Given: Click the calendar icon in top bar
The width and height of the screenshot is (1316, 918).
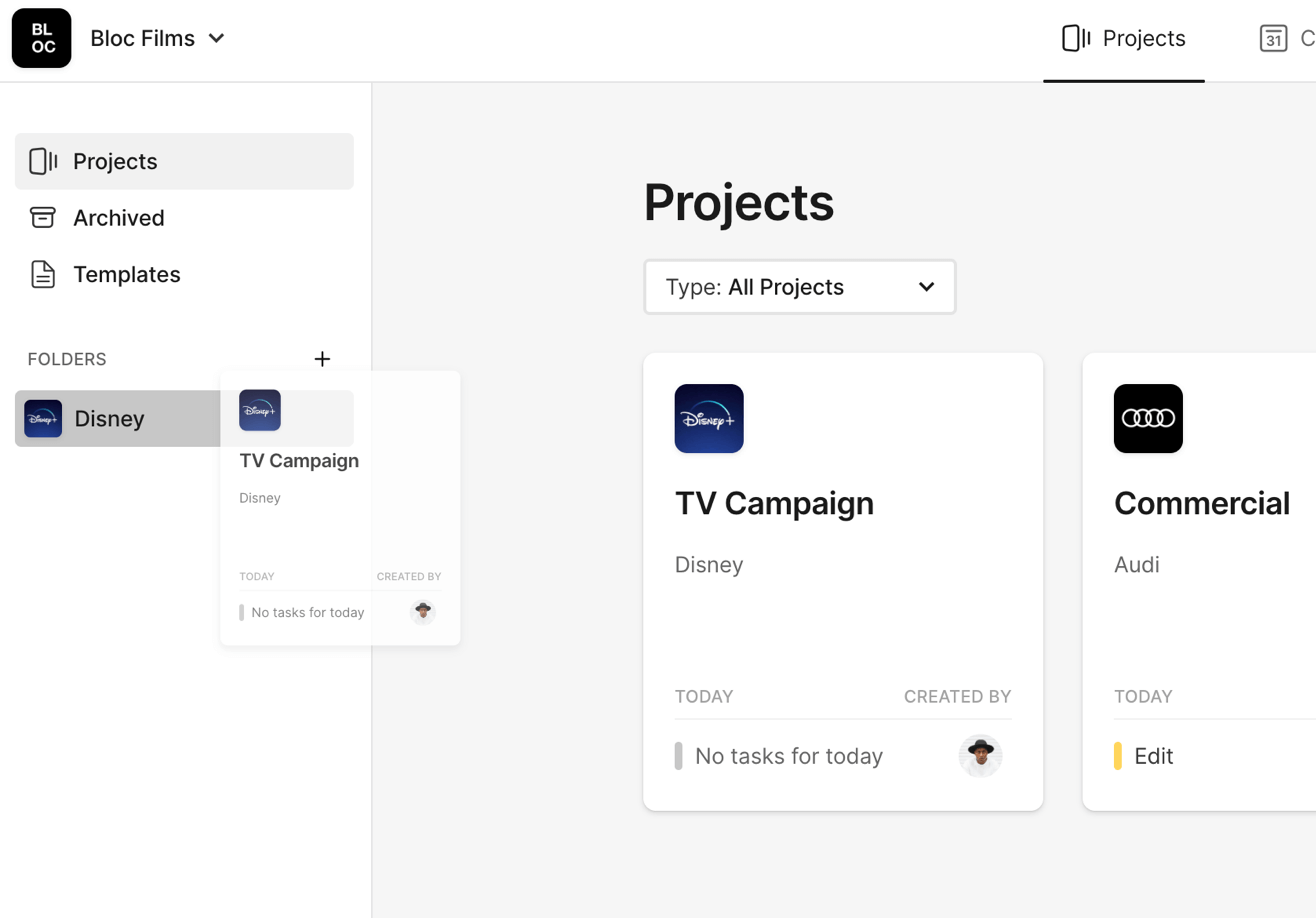Looking at the screenshot, I should click(1272, 39).
